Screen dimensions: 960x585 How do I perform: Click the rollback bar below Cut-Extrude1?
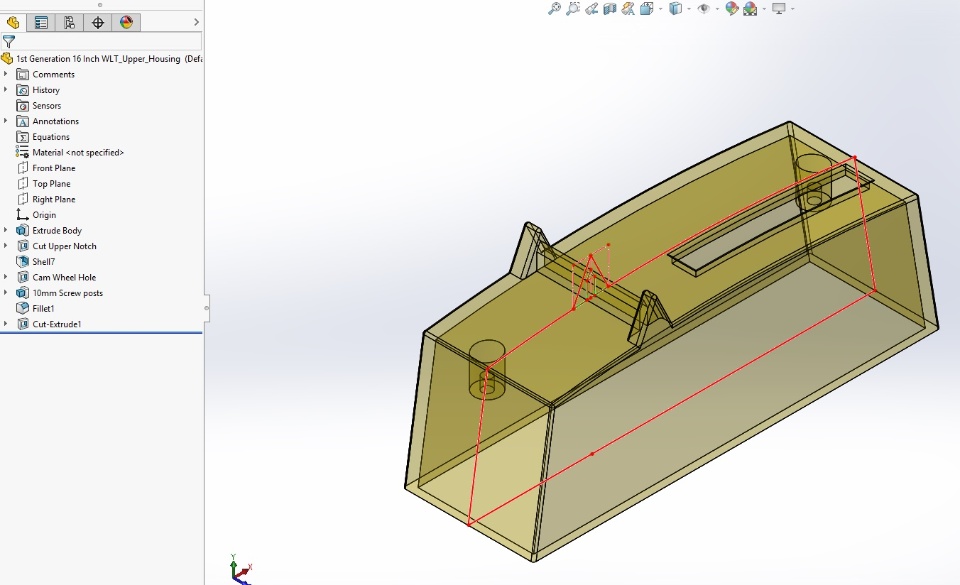(101, 333)
